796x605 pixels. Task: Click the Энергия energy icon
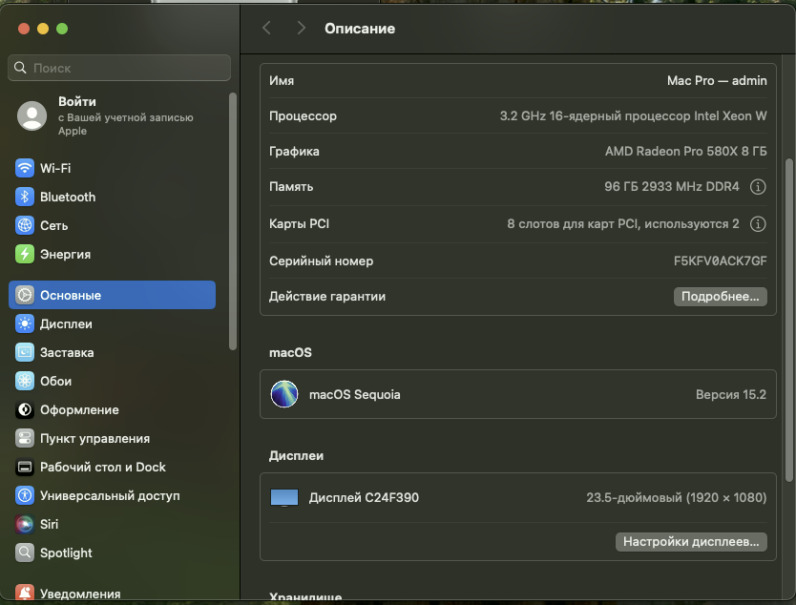point(24,254)
